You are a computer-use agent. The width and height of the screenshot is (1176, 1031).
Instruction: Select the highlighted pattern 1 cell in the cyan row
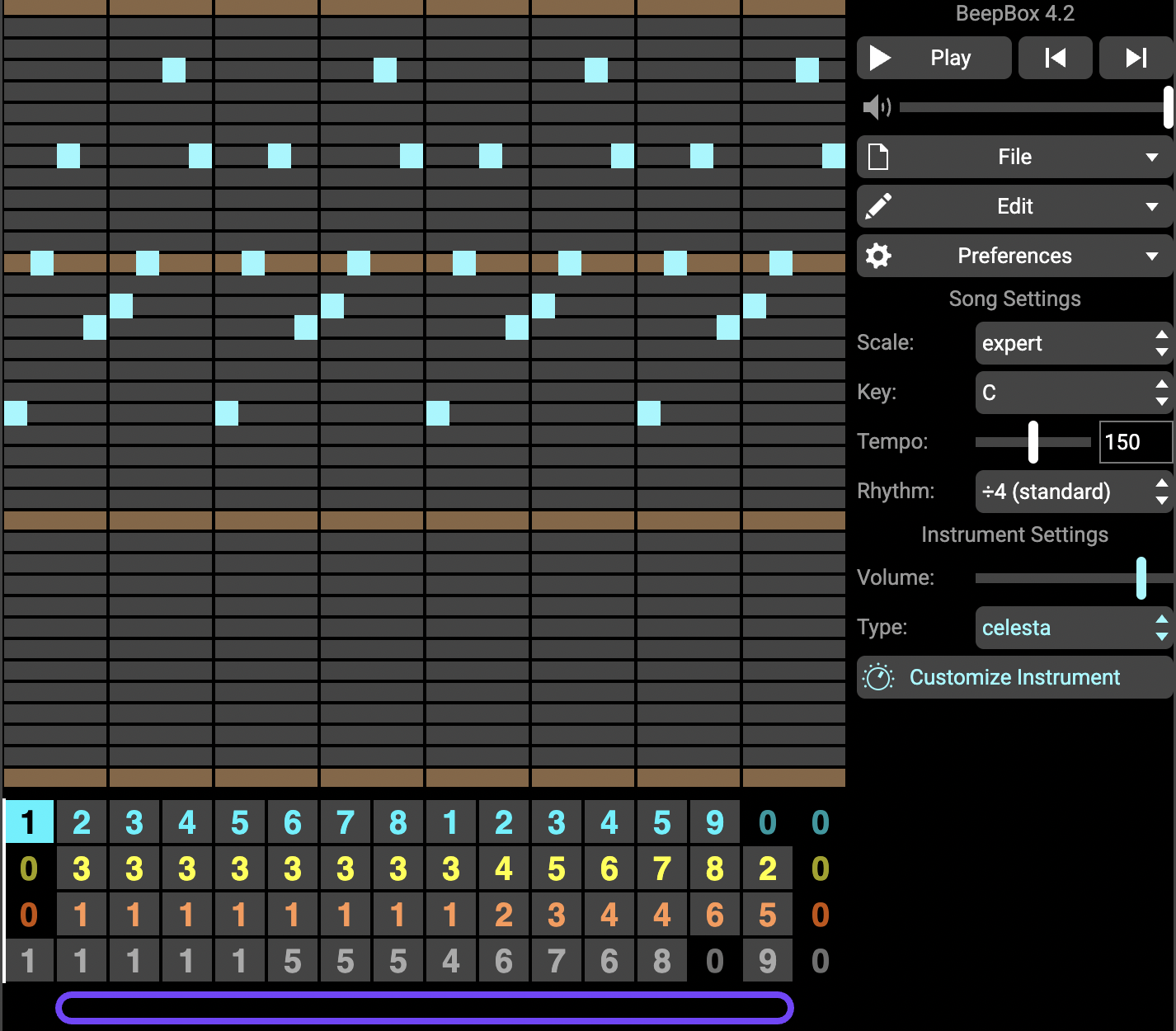click(x=29, y=822)
